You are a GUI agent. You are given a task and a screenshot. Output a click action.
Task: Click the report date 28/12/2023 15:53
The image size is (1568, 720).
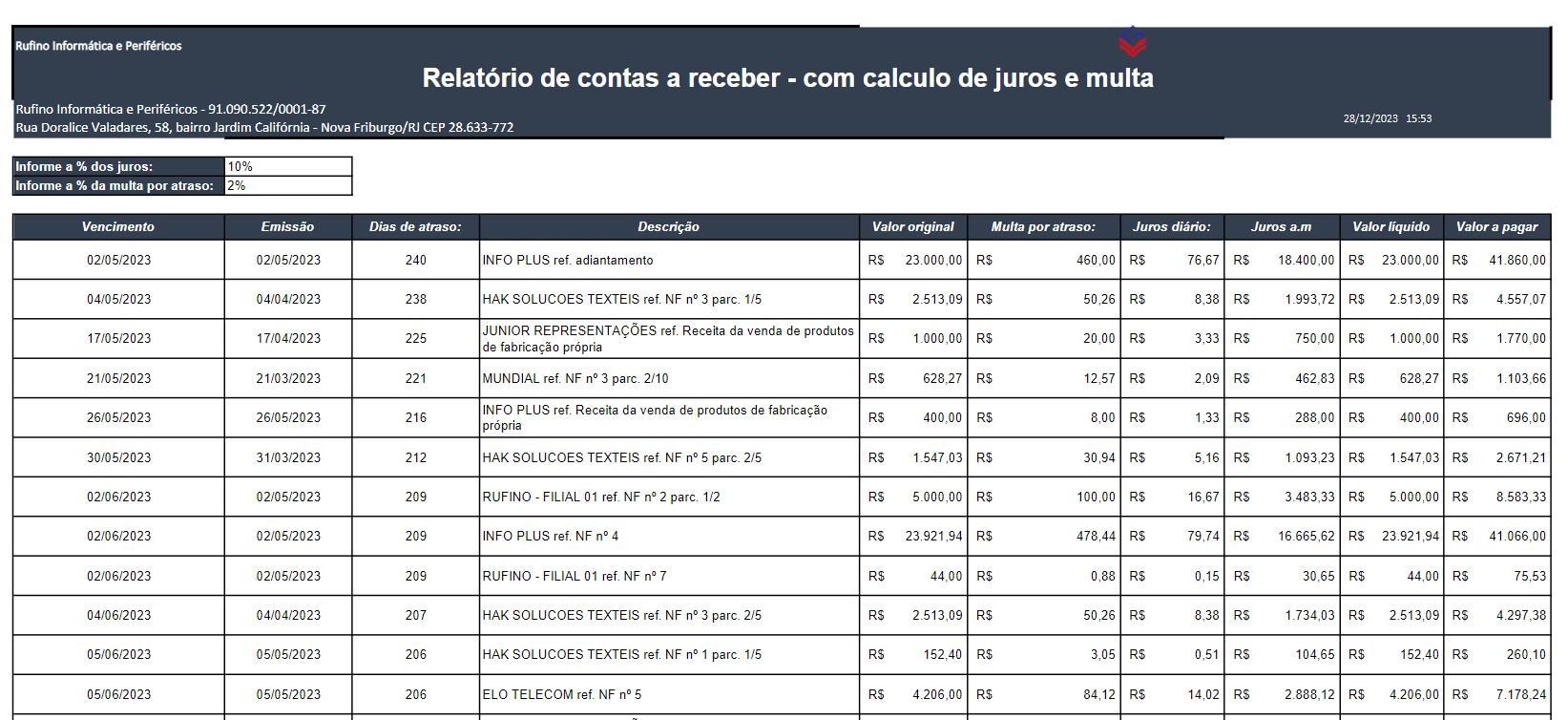point(1388,118)
